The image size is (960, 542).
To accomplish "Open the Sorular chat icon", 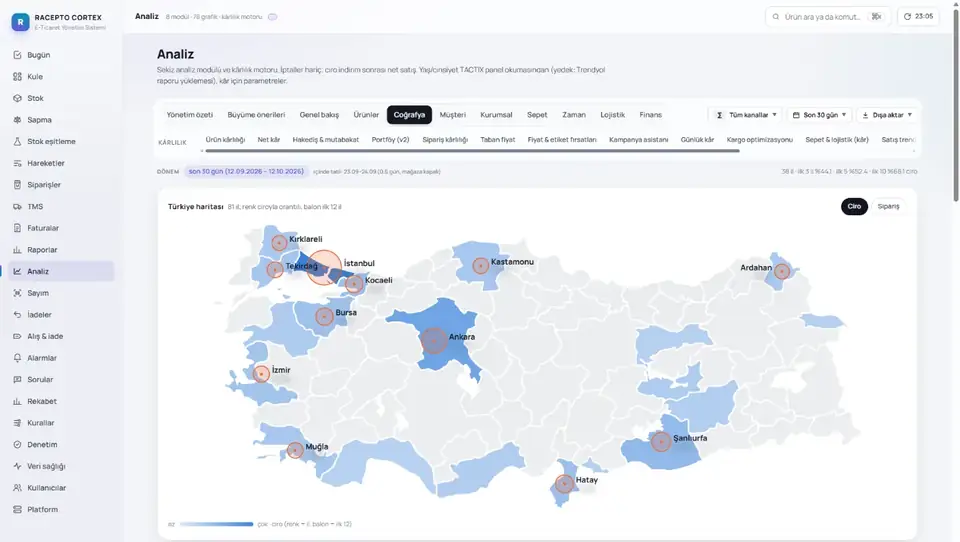I will [17, 380].
